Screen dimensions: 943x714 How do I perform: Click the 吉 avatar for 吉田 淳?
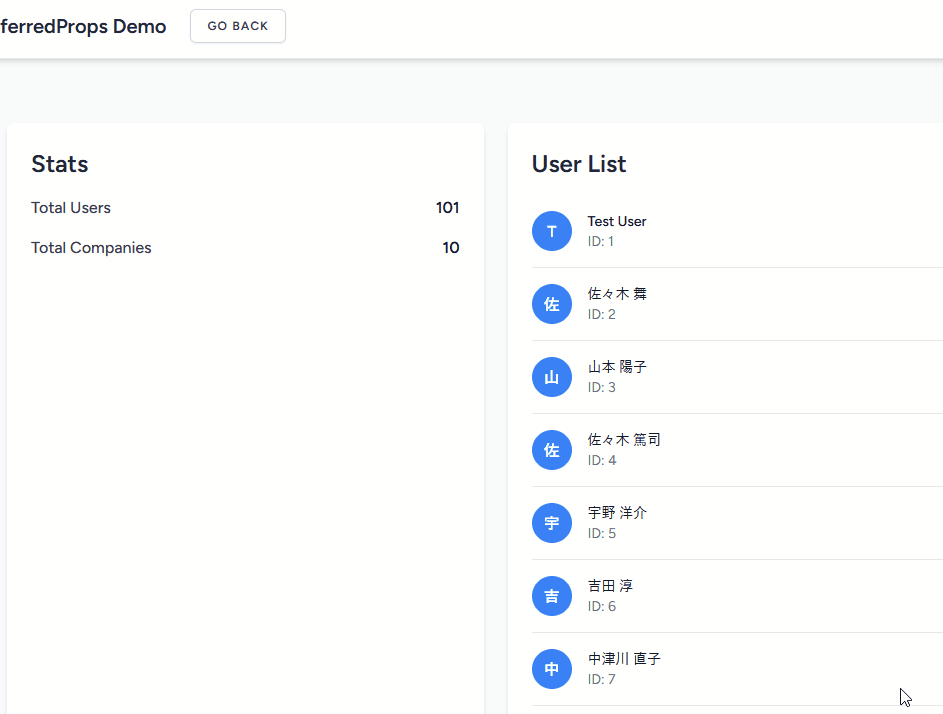tap(551, 596)
